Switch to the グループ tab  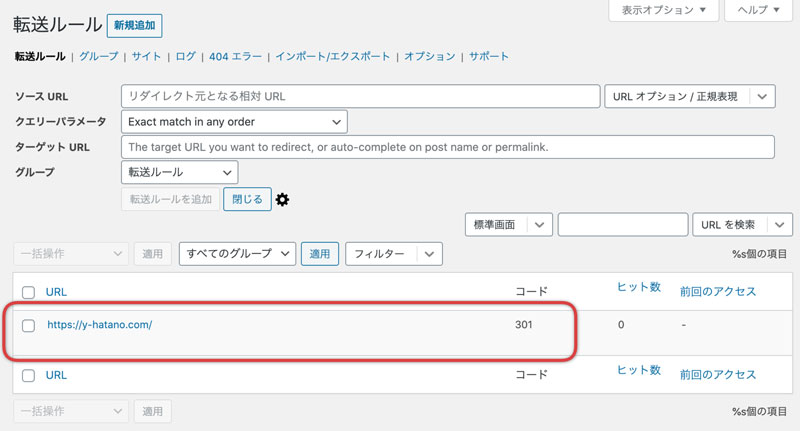click(x=98, y=56)
